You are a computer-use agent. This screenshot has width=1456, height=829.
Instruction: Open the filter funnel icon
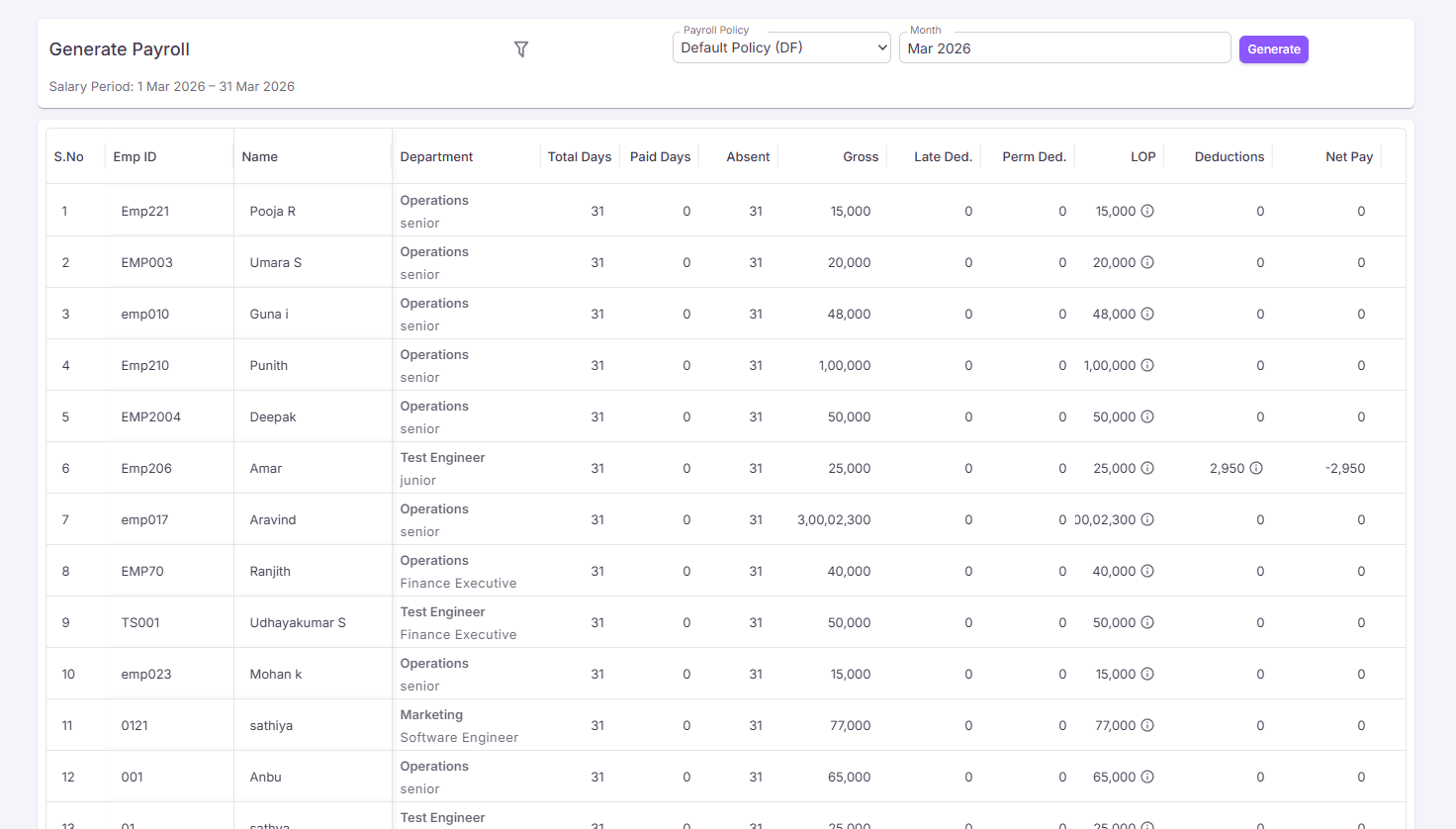tap(521, 49)
